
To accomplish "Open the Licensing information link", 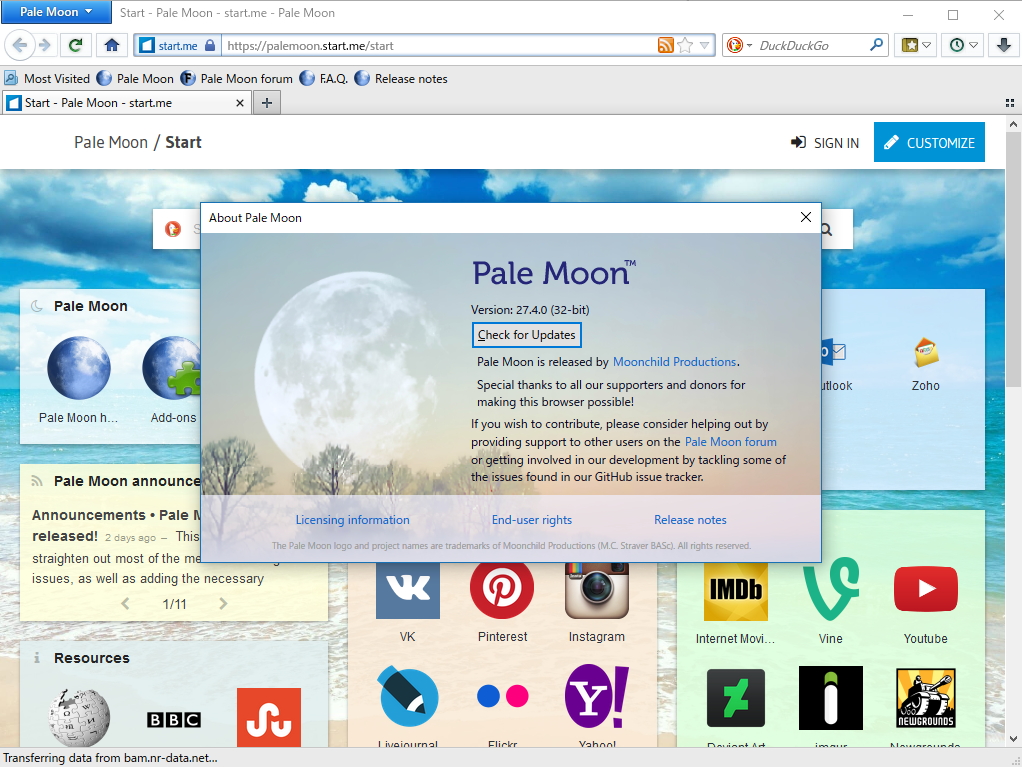I will 352,519.
